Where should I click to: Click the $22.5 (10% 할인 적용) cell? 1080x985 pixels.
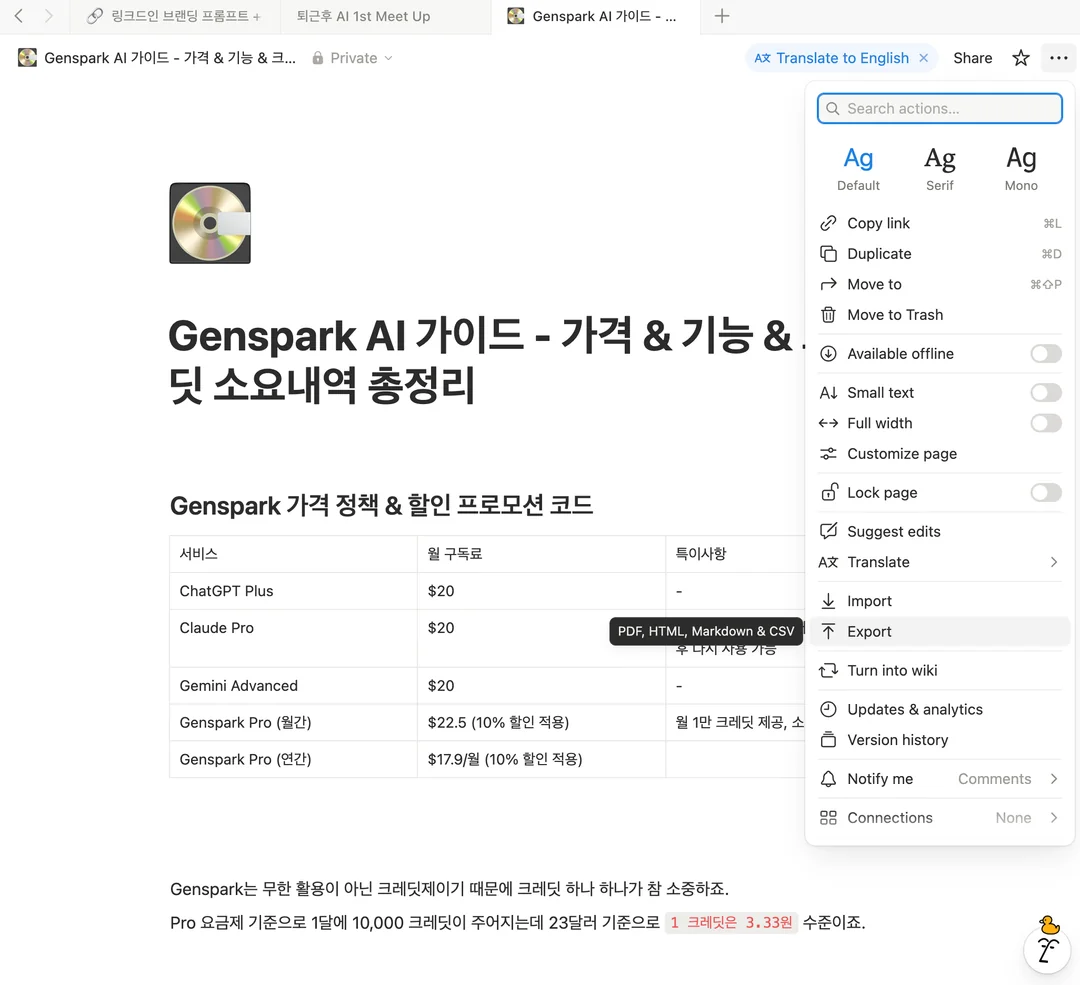[x=541, y=723]
